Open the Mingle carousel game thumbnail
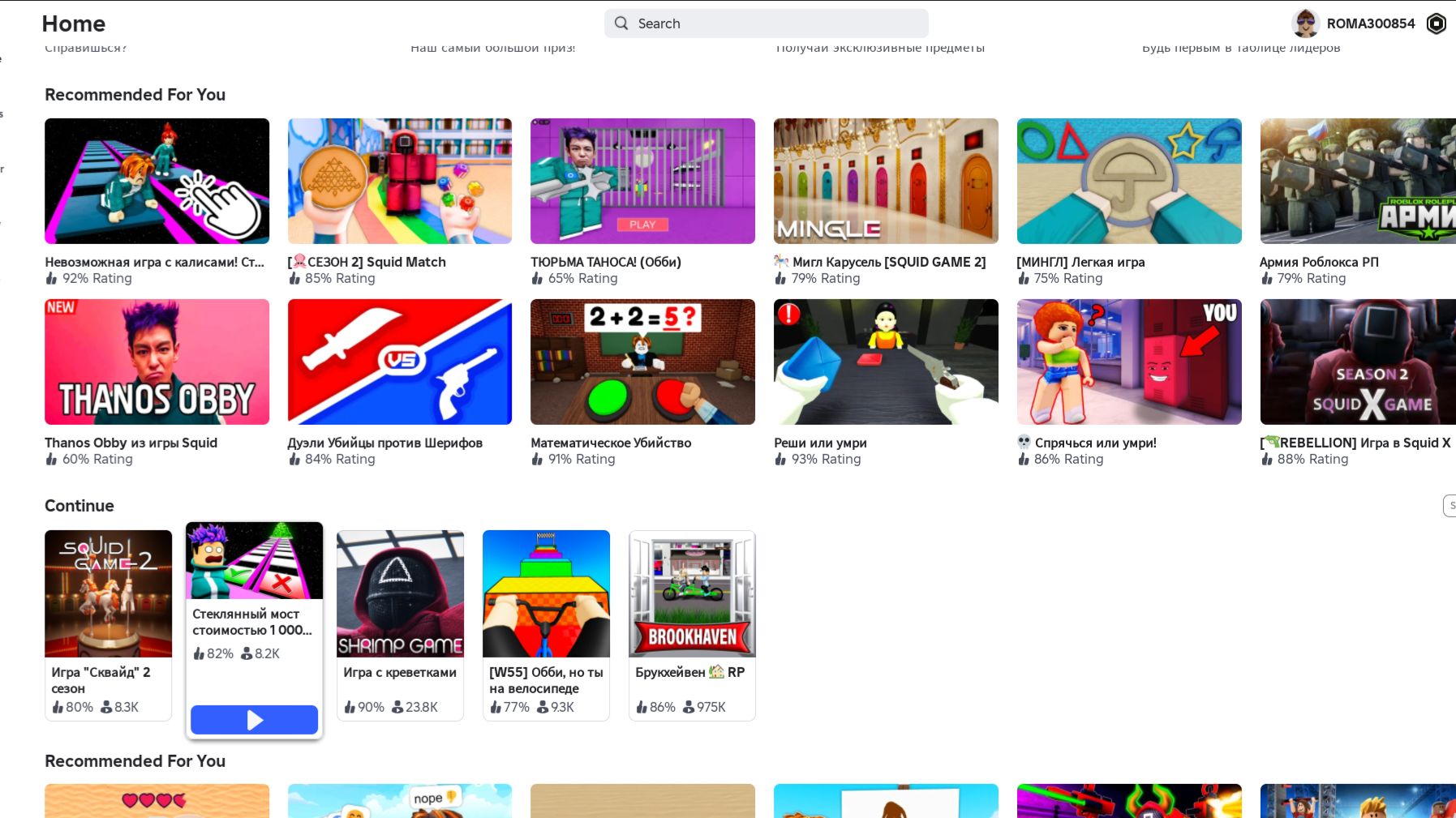Viewport: 1456px width, 818px height. pyautogui.click(x=886, y=181)
